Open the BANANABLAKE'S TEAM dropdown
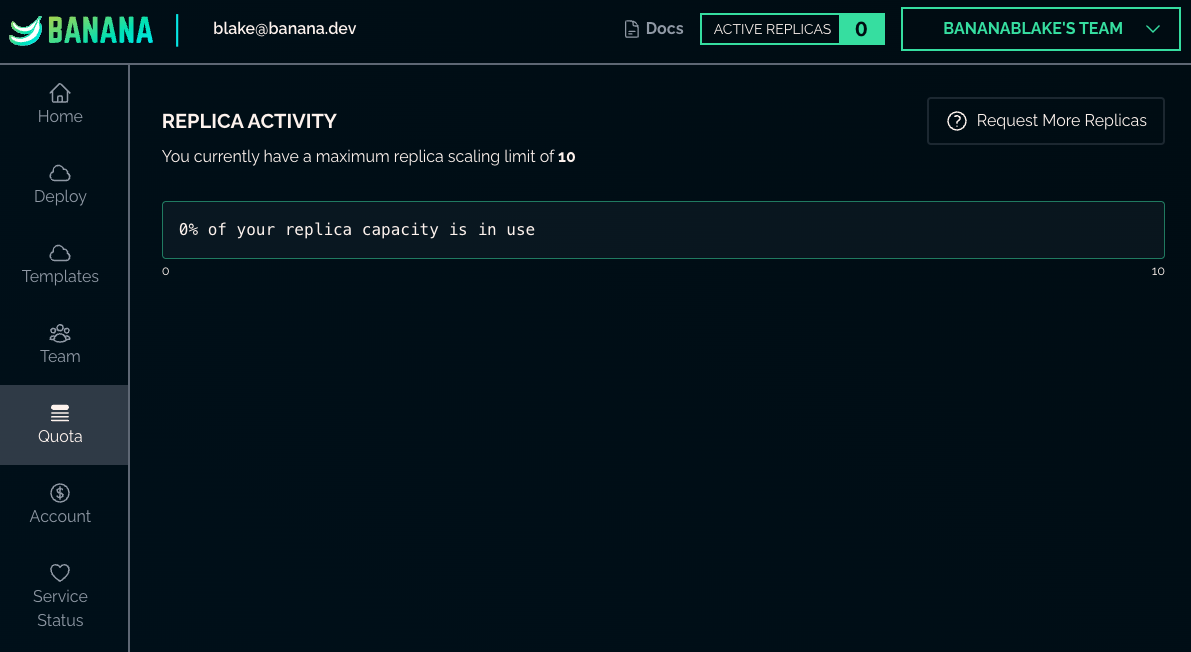The height and width of the screenshot is (652, 1191). [x=1032, y=29]
